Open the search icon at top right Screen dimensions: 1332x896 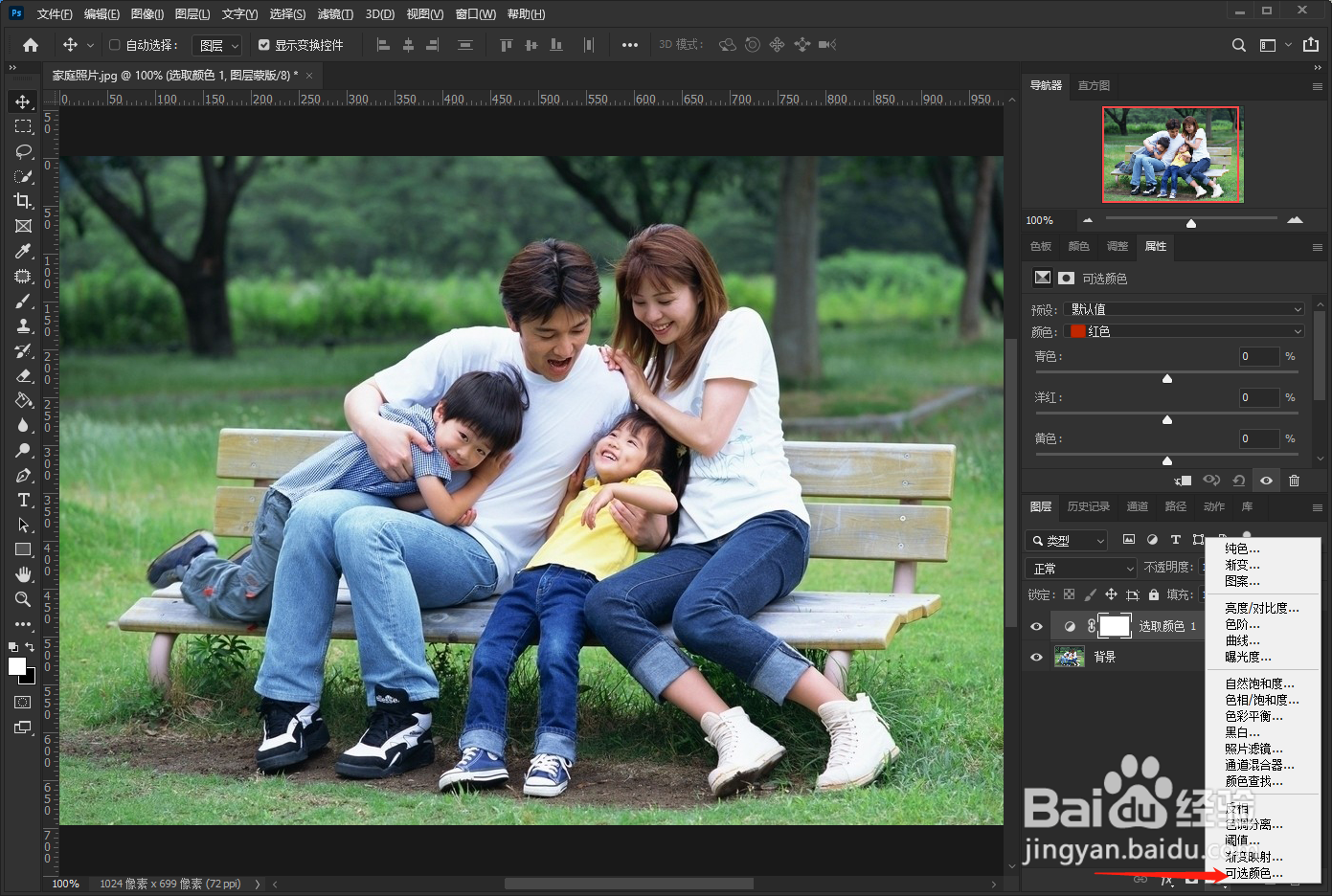click(1239, 45)
